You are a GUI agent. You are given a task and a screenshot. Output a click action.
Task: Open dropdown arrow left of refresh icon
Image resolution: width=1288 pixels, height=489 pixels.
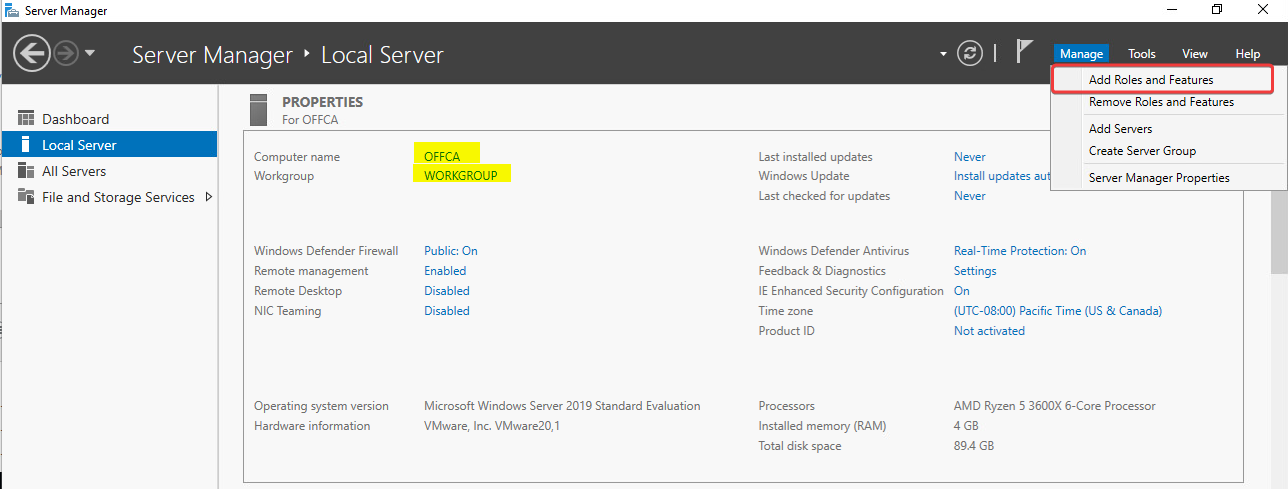(x=943, y=54)
